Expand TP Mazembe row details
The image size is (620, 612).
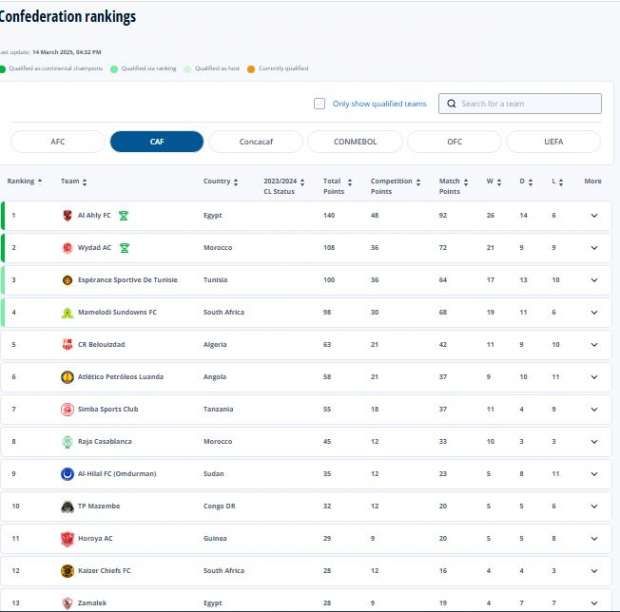pos(594,506)
